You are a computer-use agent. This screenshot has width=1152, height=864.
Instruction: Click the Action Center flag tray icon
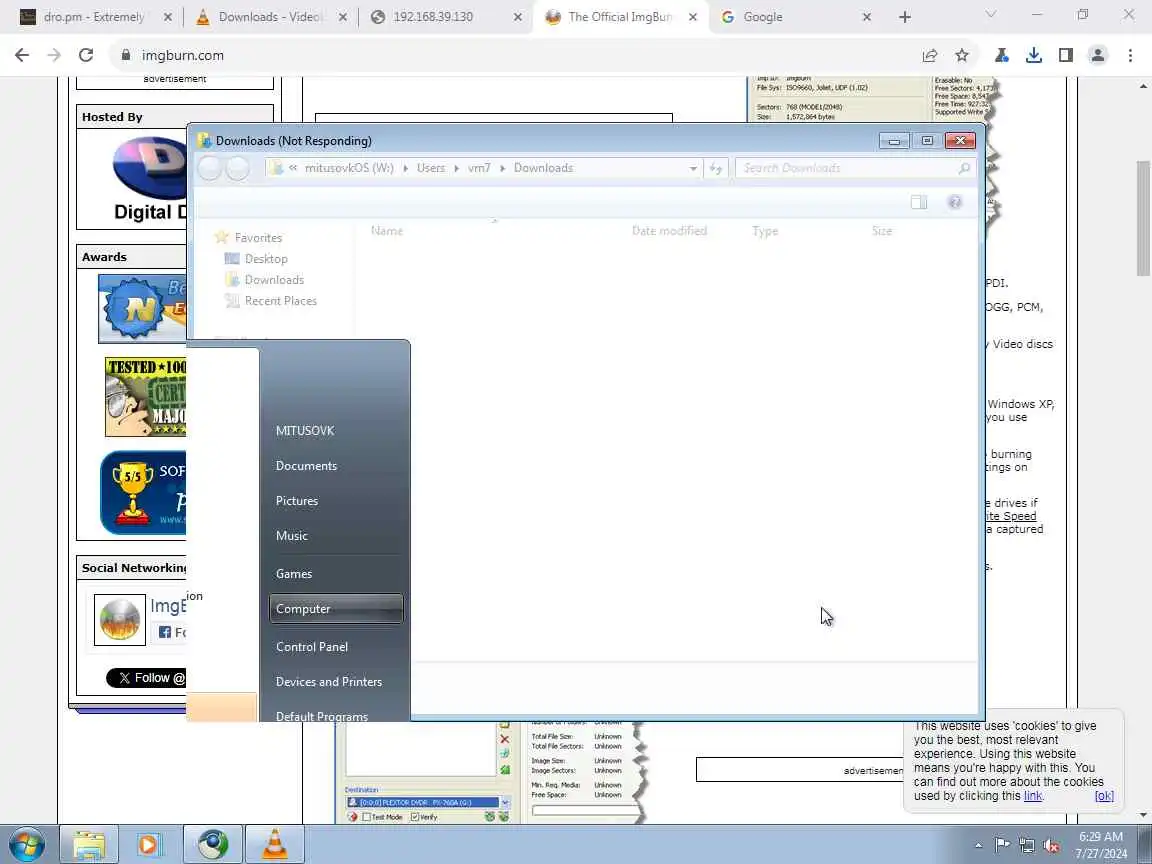coord(1001,846)
